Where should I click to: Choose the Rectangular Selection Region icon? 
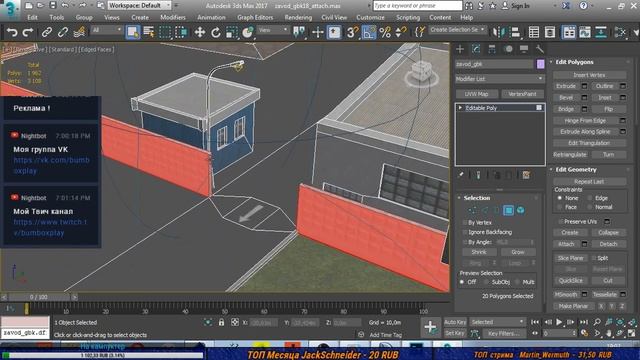tap(165, 32)
